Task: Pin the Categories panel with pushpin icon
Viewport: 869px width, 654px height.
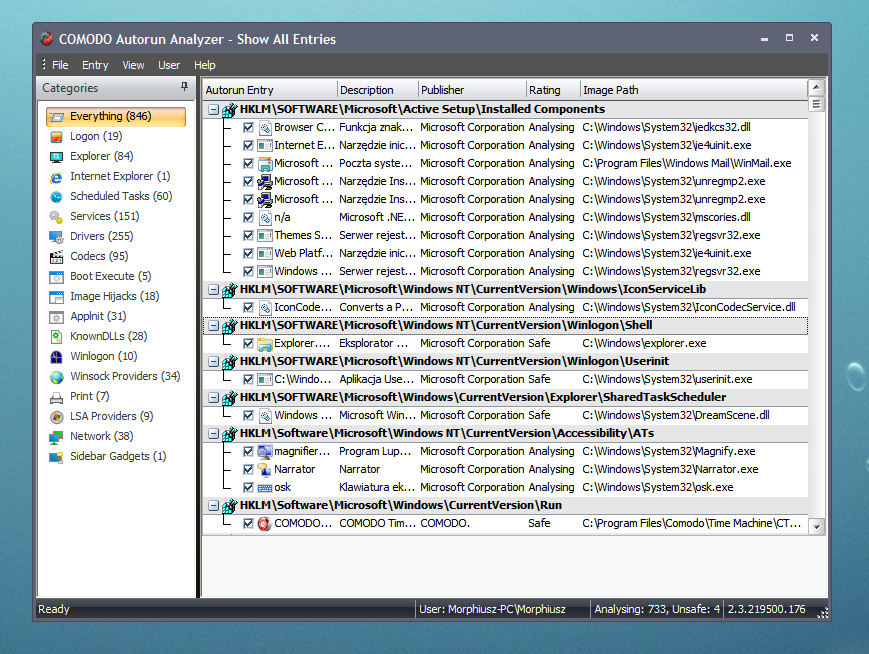Action: click(184, 88)
